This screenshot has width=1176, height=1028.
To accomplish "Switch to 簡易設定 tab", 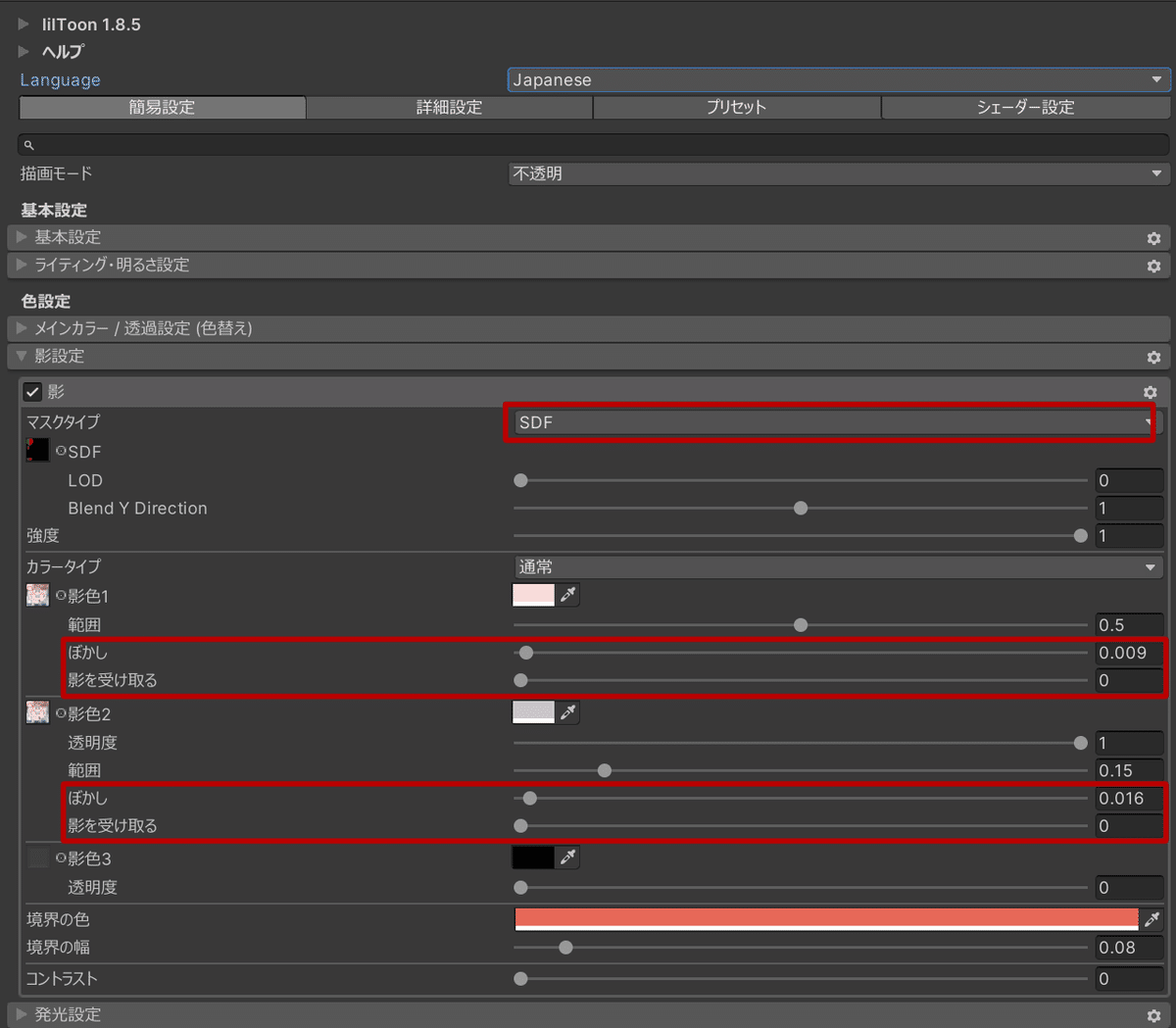I will click(163, 107).
